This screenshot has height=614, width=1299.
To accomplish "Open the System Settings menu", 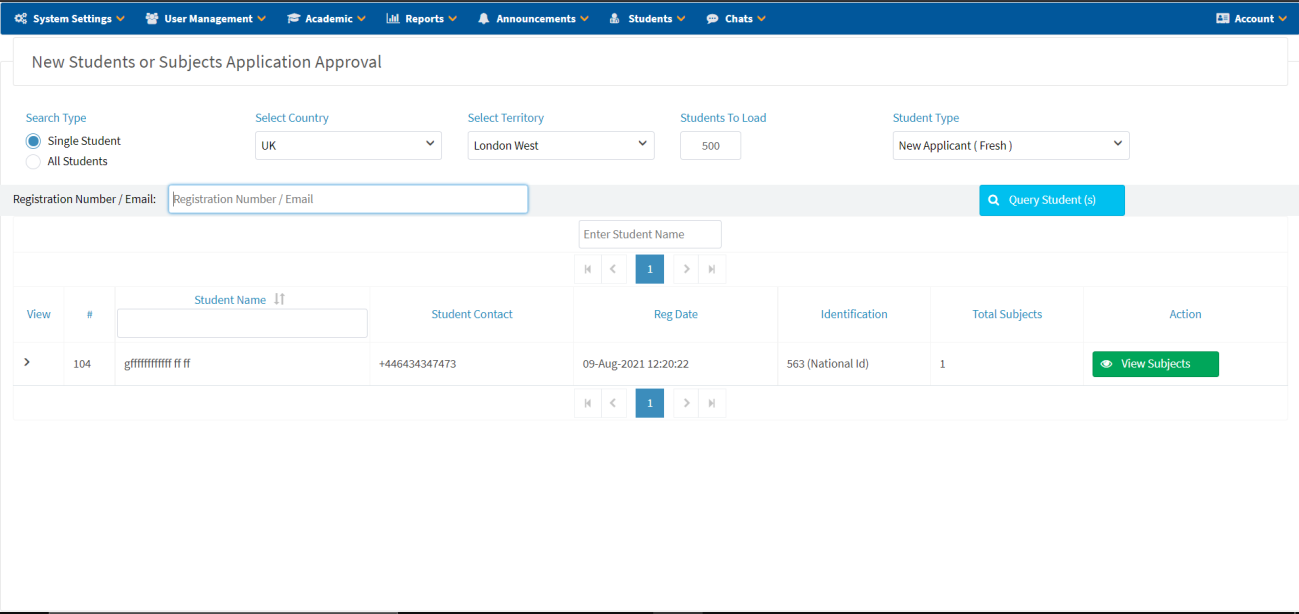I will [x=70, y=18].
